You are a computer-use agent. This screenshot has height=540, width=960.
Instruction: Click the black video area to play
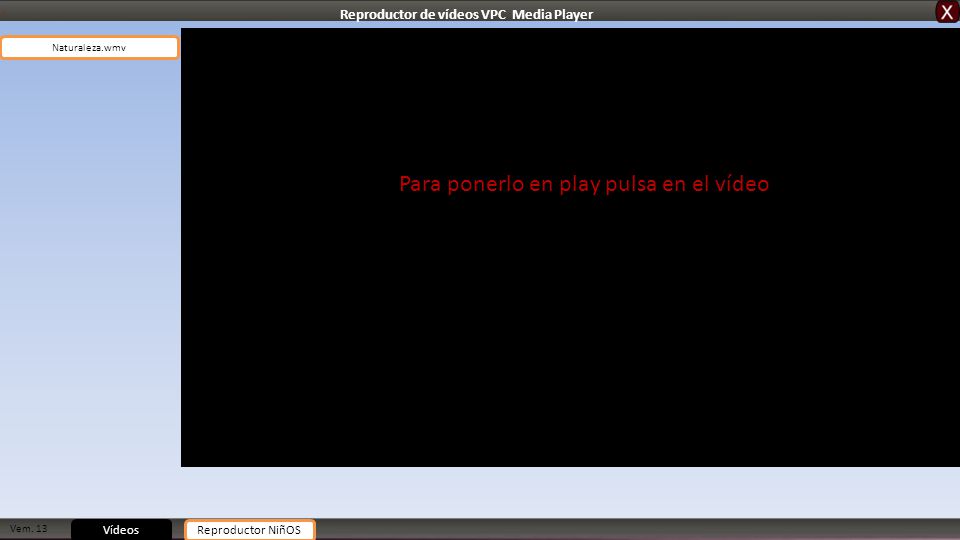pos(570,247)
